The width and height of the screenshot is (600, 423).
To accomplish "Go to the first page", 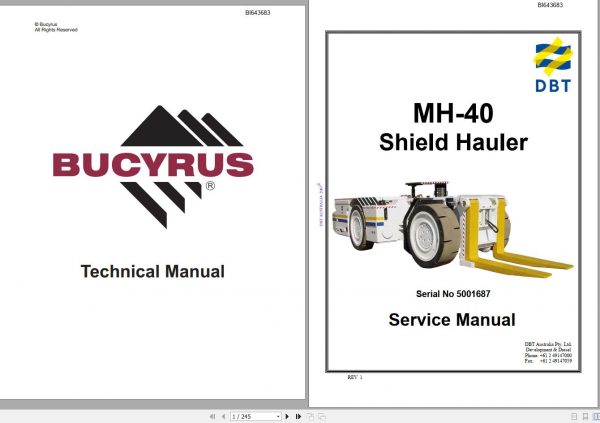I will click(x=212, y=416).
